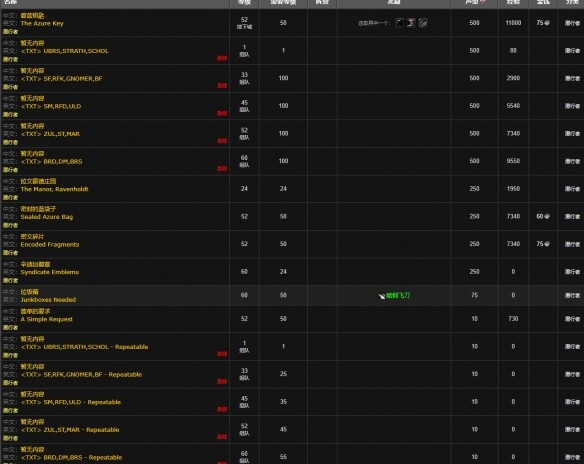Click the middle reward icon in The Azure Key row
This screenshot has height=464, width=584.
click(x=411, y=23)
